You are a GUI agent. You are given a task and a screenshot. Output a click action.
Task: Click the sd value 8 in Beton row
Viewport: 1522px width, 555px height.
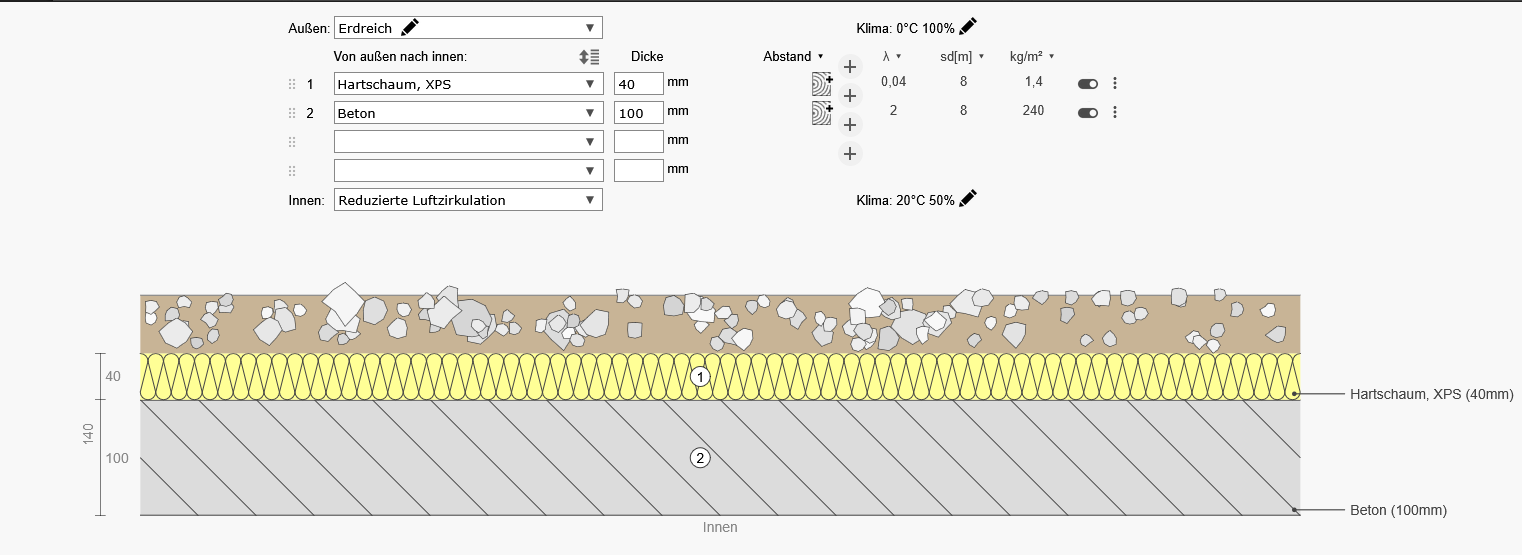(x=963, y=111)
